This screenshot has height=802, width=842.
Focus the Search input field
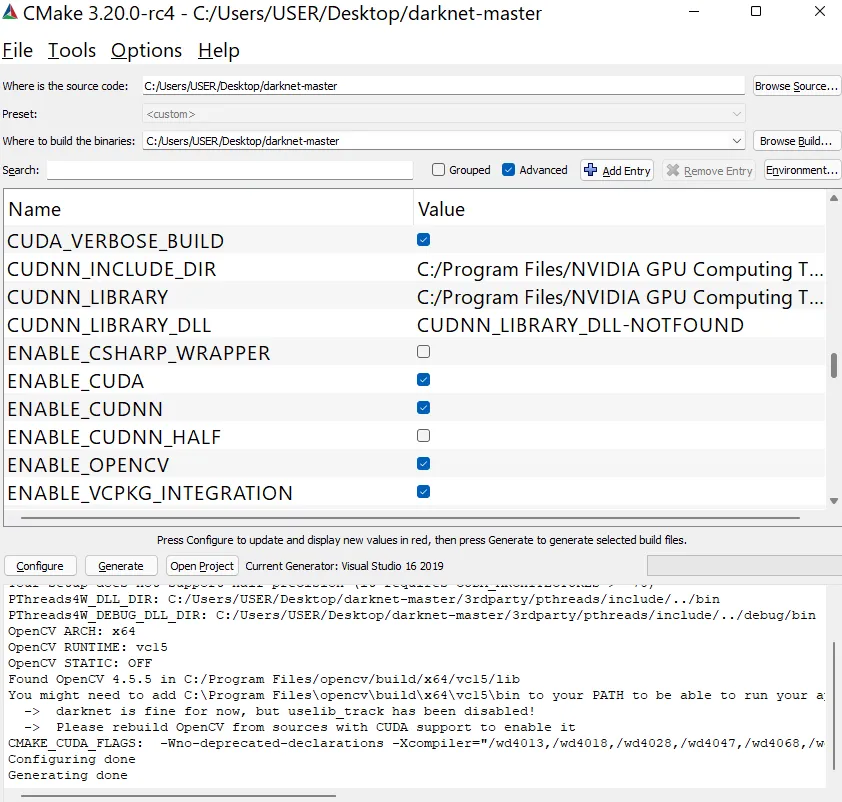pos(230,170)
